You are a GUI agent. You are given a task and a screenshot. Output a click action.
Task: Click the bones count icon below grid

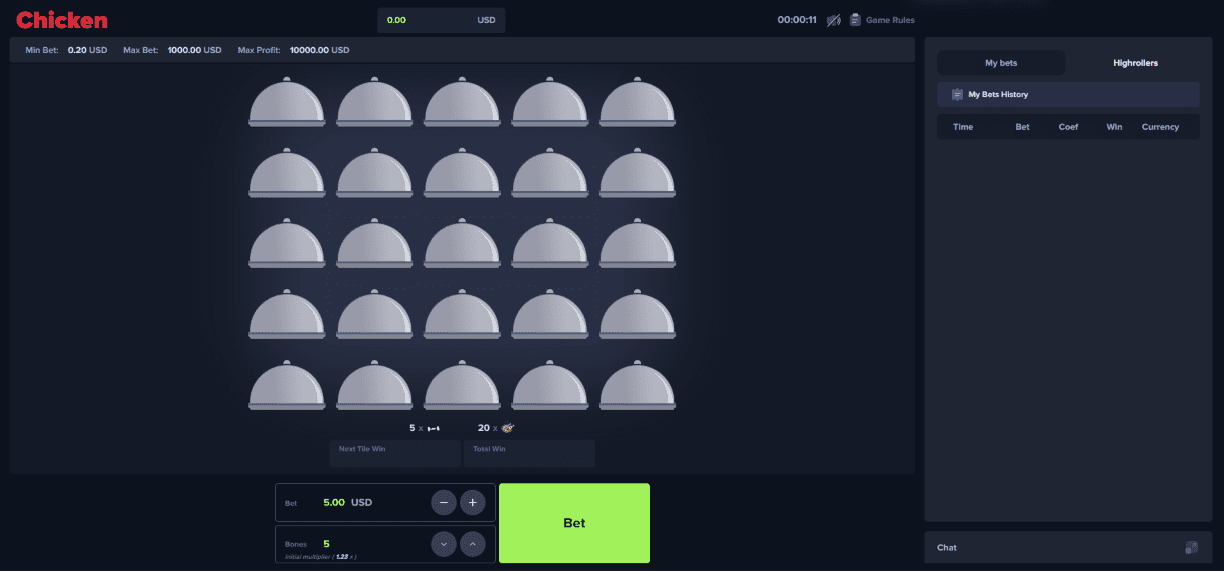433,428
